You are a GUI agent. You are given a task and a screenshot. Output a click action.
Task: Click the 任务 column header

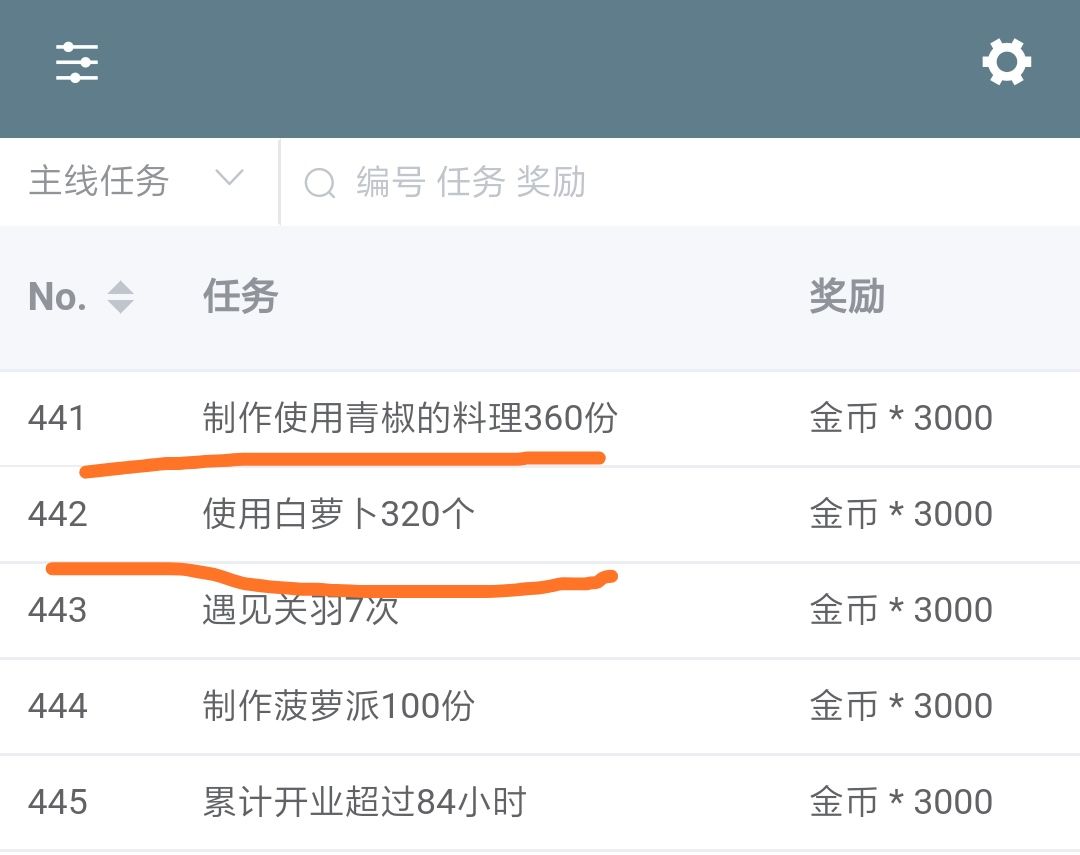click(240, 297)
